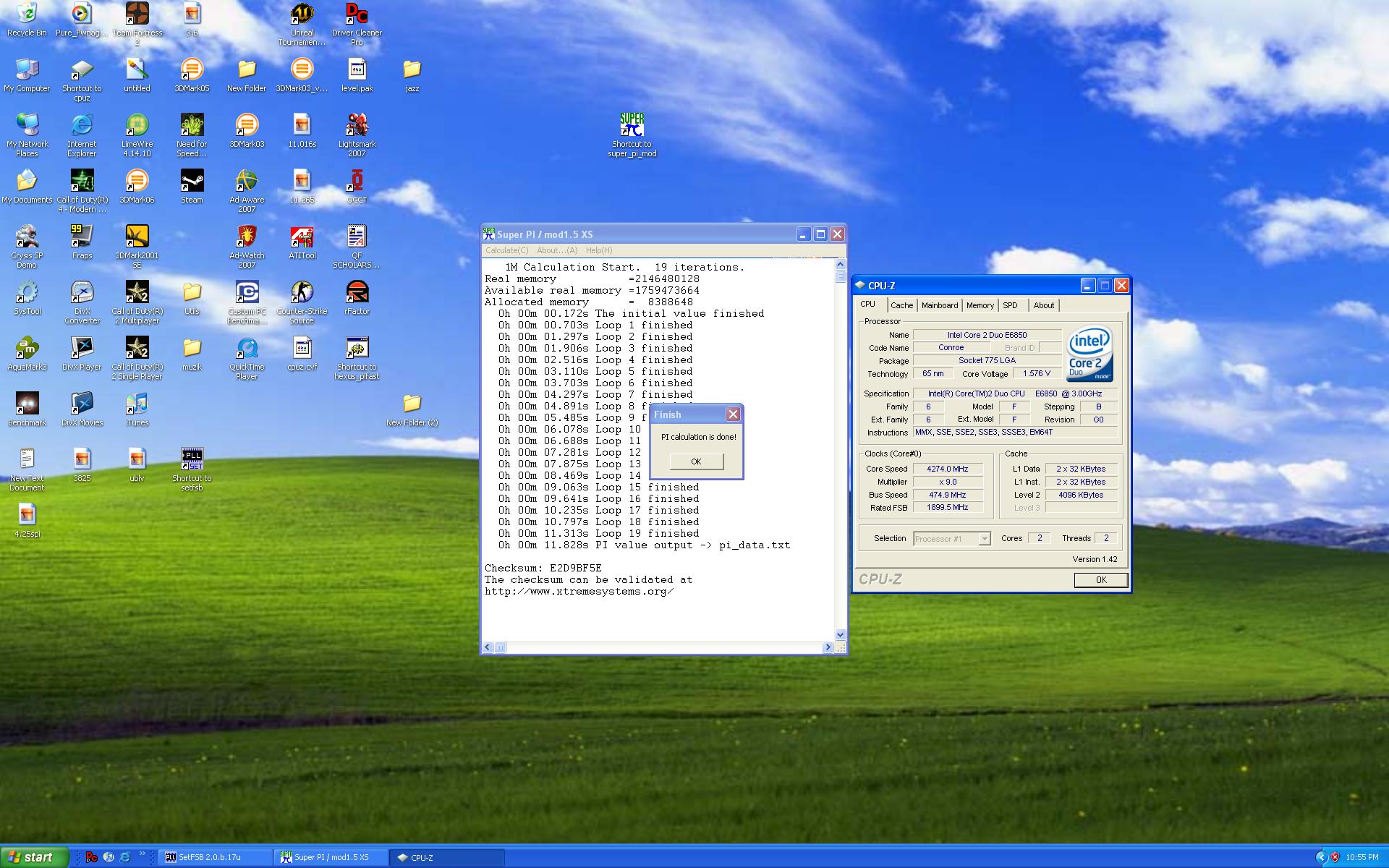The image size is (1389, 868).
Task: Click Intel Core 2 Duo E6850 name field
Action: pyautogui.click(x=987, y=335)
